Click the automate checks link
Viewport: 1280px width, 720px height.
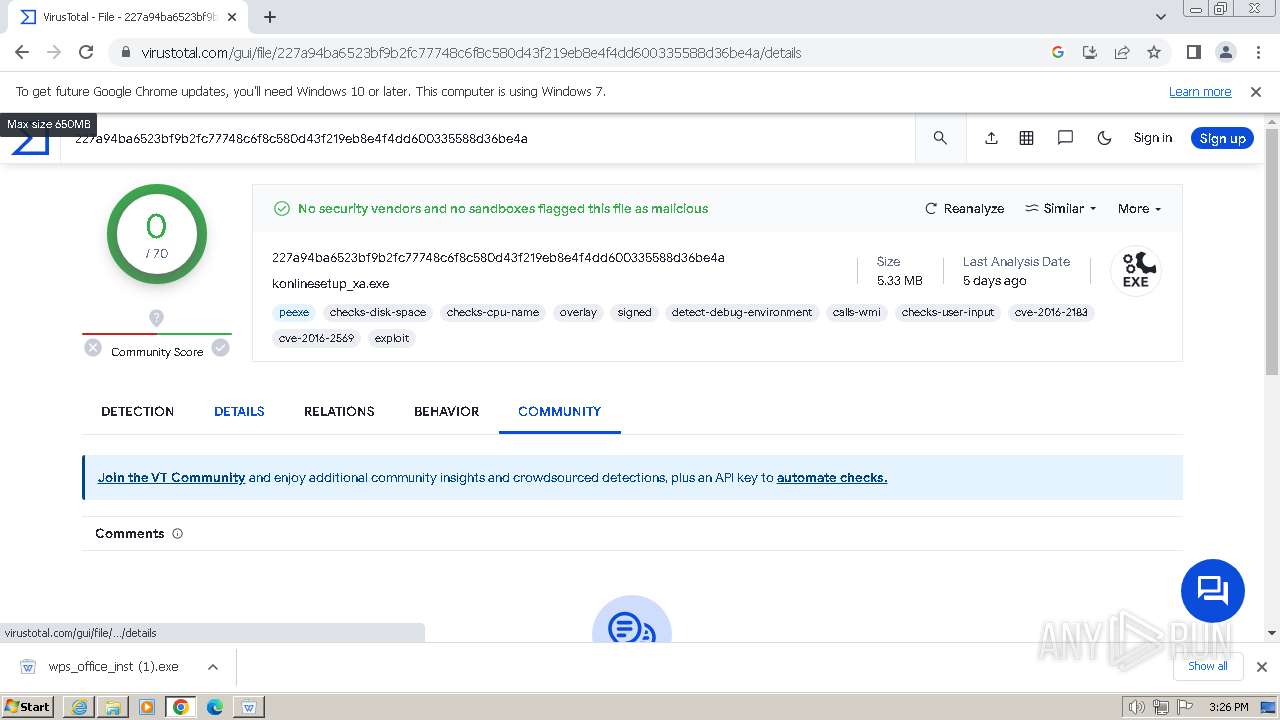[832, 477]
